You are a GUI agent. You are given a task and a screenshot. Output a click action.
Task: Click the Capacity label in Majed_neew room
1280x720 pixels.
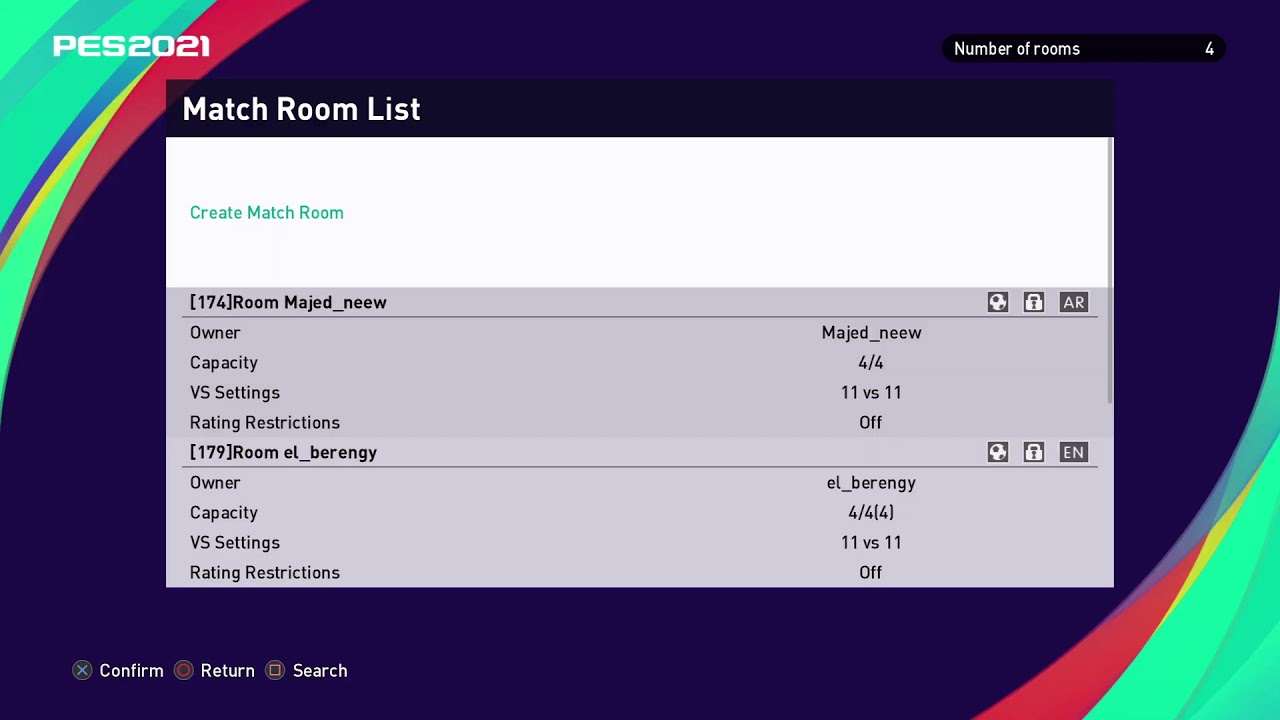point(224,363)
